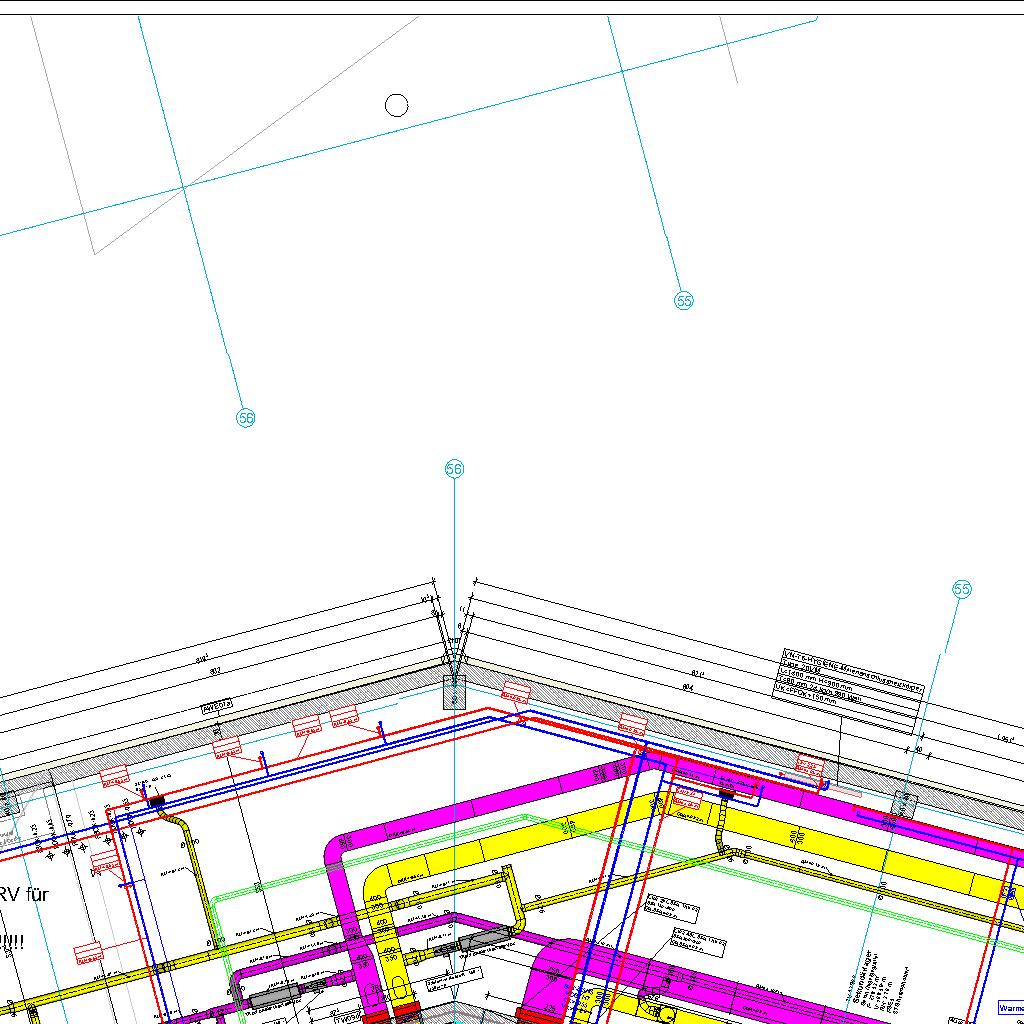Click the 804 dimension text on right wall
Screen dimensions: 1024x1024
tap(688, 687)
